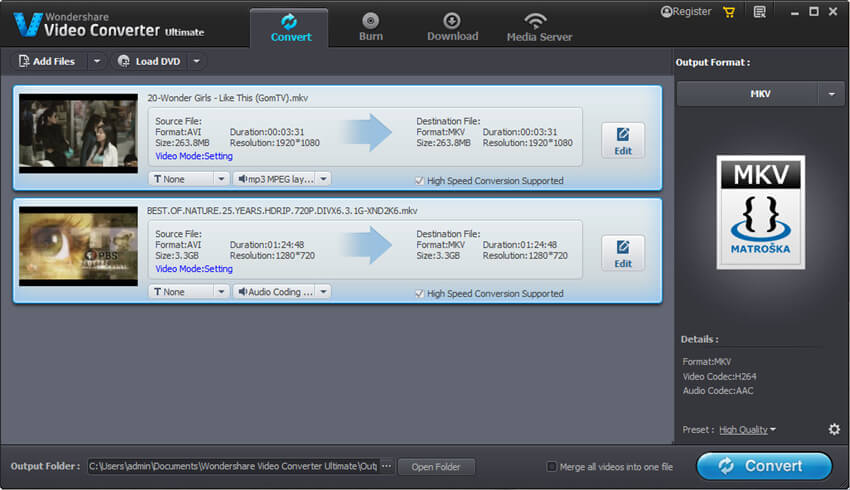Screen dimensions: 850x490
Task: Edit the Best of Nature video
Action: click(x=623, y=254)
